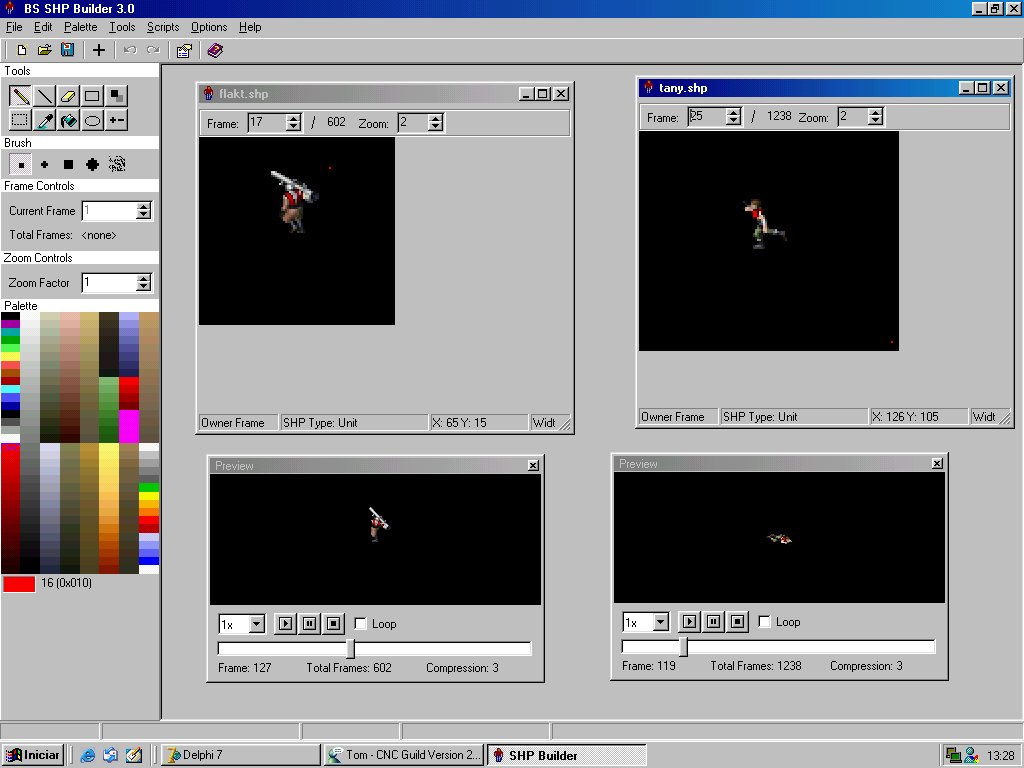Viewport: 1024px width, 768px height.
Task: Open speed dropdown in flakt preview
Action: pyautogui.click(x=256, y=624)
